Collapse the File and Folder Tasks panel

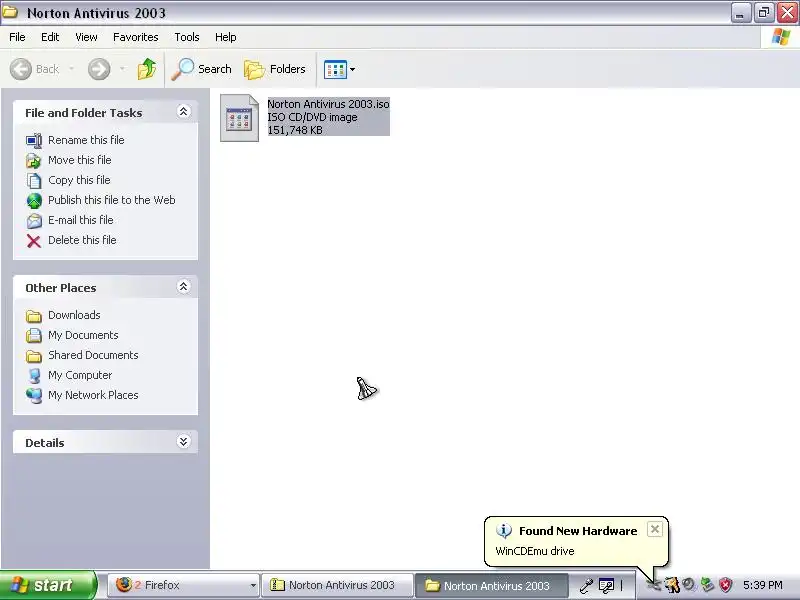[183, 111]
